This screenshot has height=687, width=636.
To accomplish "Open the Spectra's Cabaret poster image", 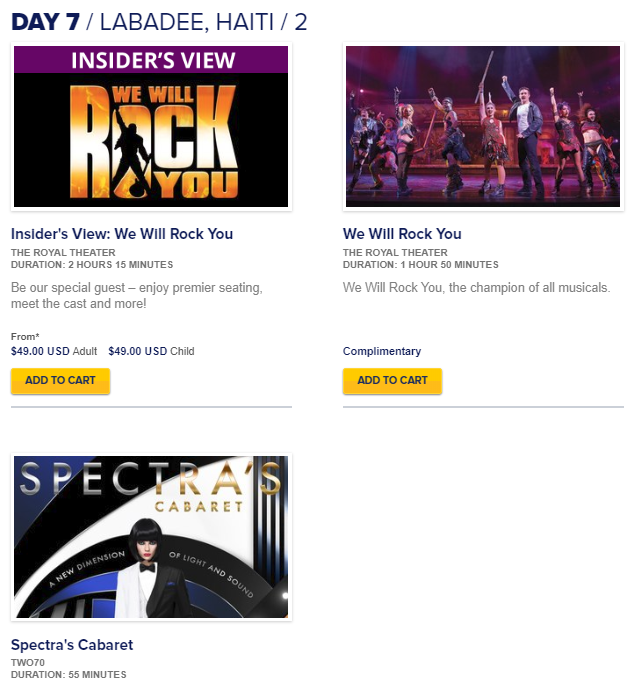I will click(x=151, y=537).
